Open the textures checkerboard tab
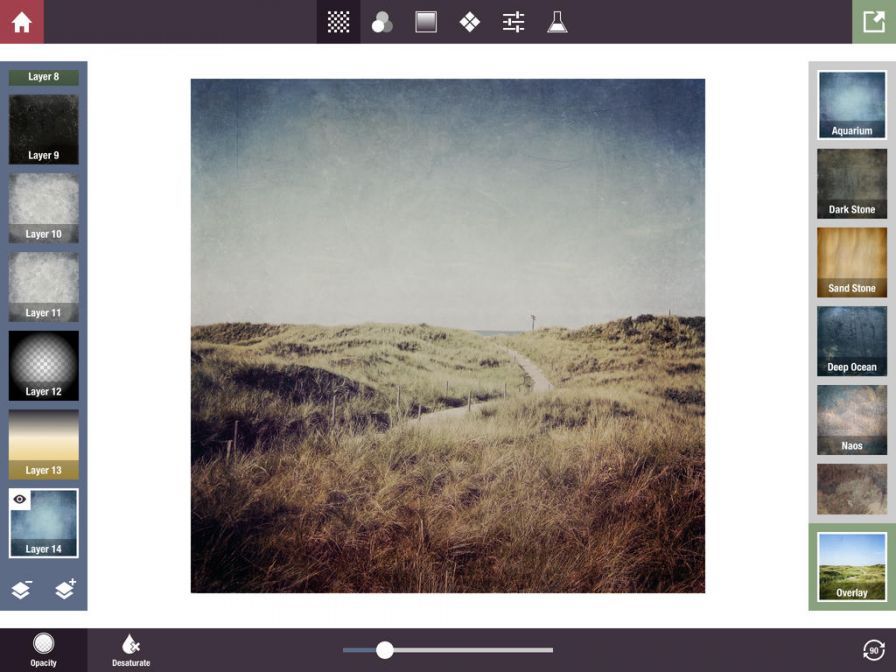Screen dimensions: 896x672 338,22
